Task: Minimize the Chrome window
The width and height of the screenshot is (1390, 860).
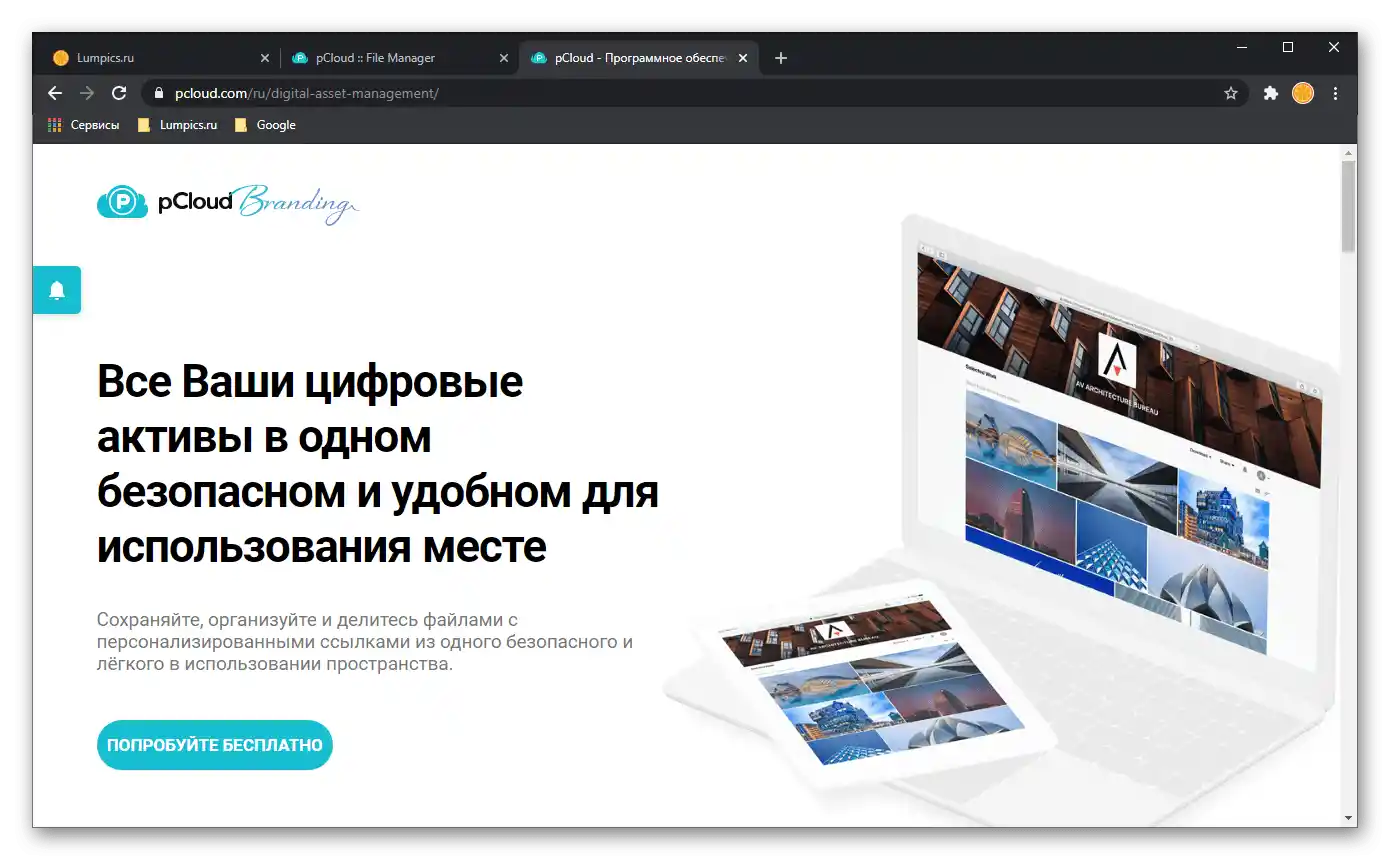Action: 1242,47
